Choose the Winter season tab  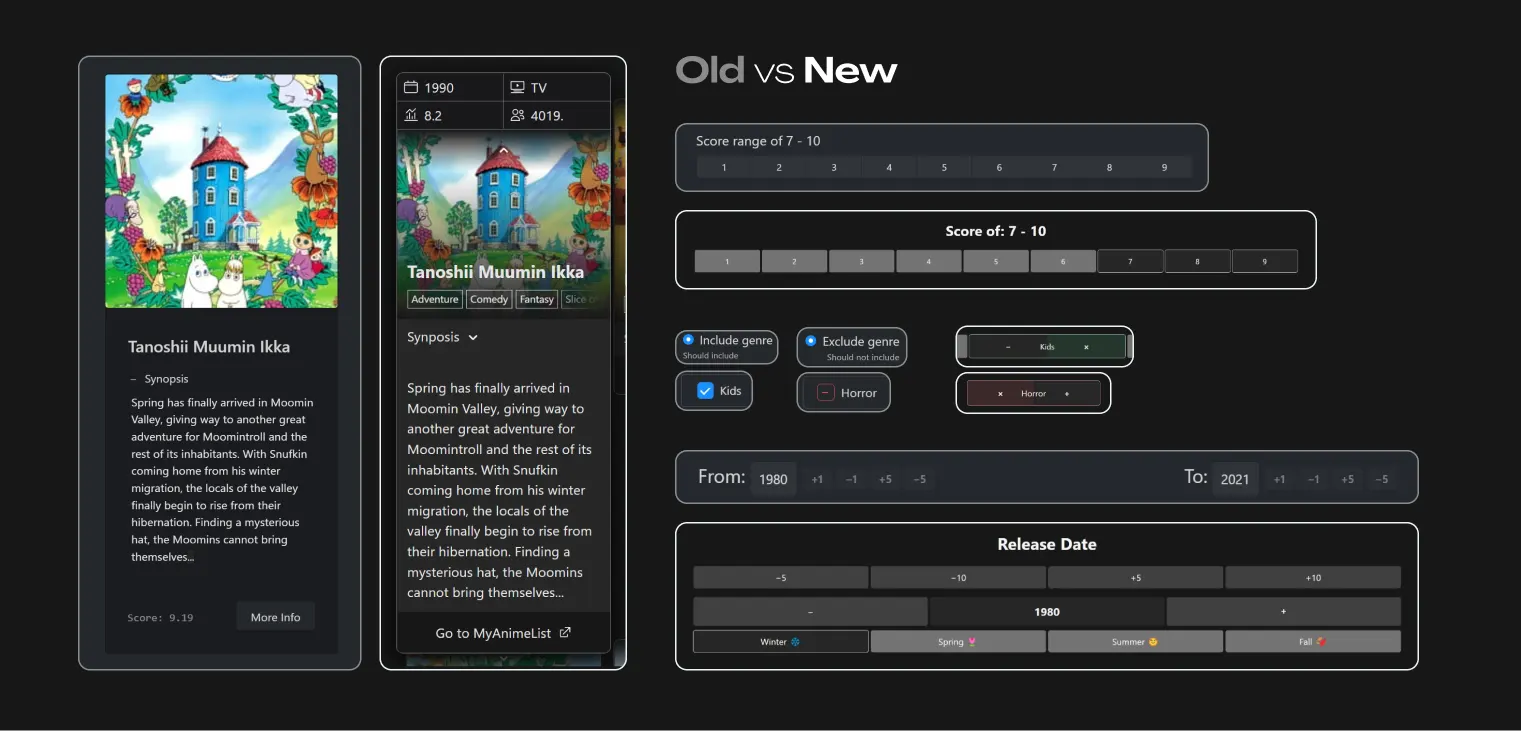click(x=780, y=642)
